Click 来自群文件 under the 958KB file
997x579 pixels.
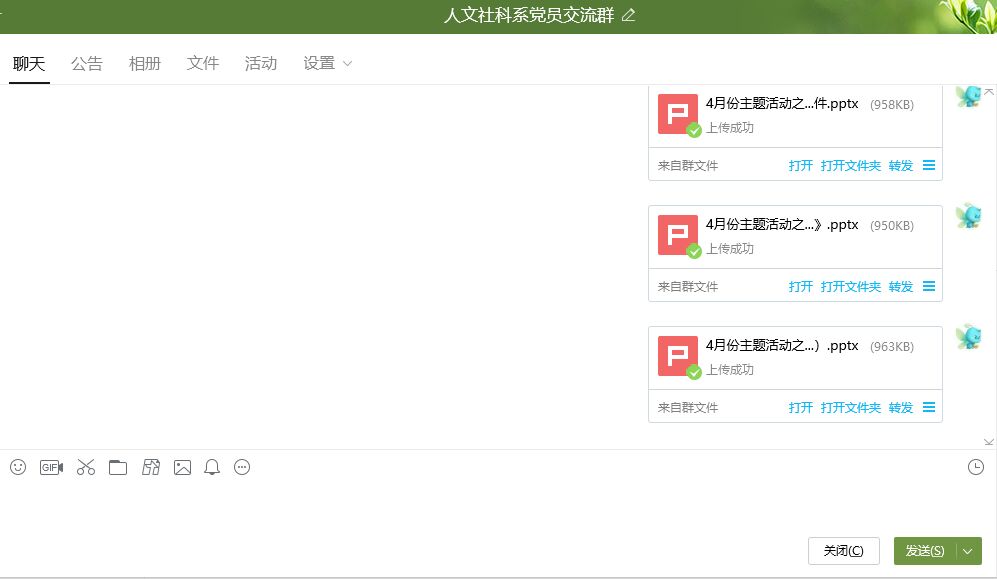[688, 165]
